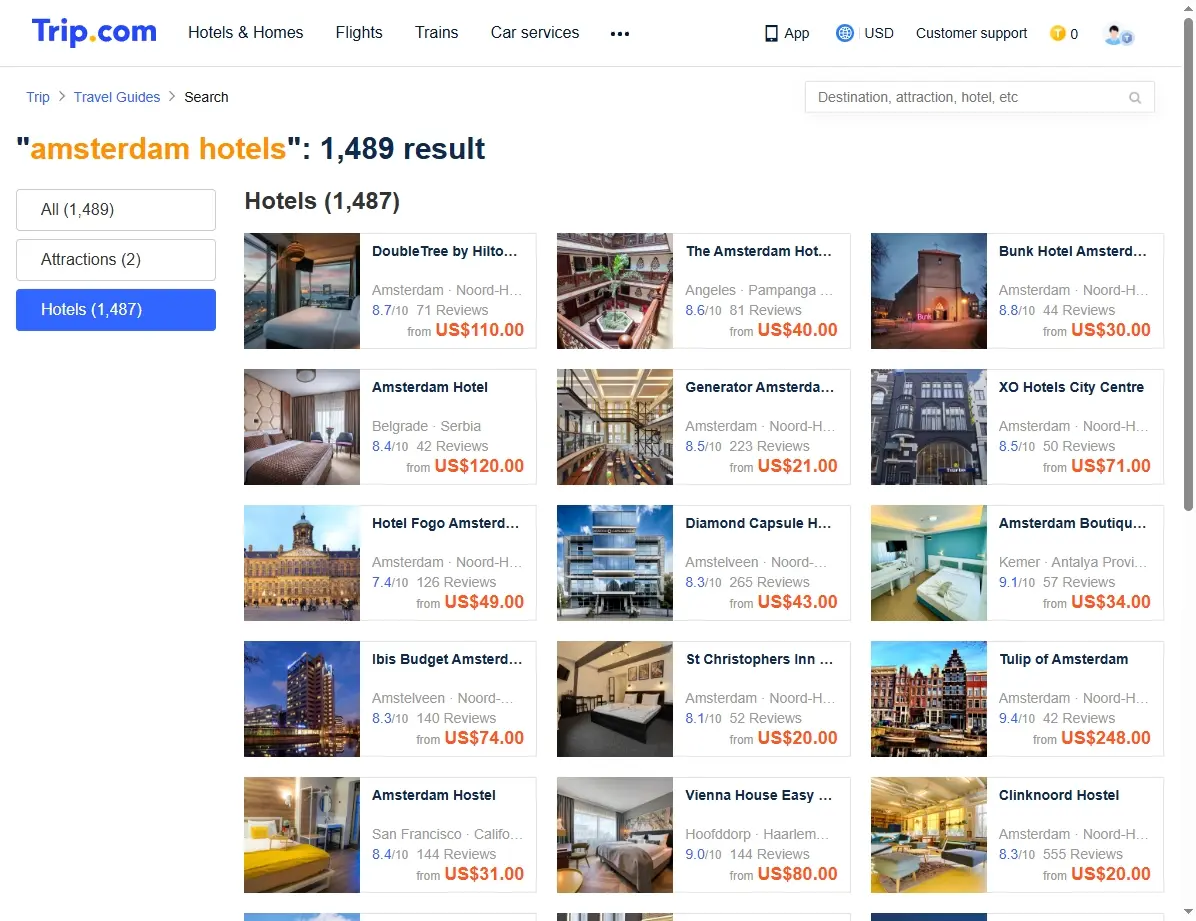Screen dimensions: 1196x921
Task: Click the App phone icon
Action: tap(771, 34)
